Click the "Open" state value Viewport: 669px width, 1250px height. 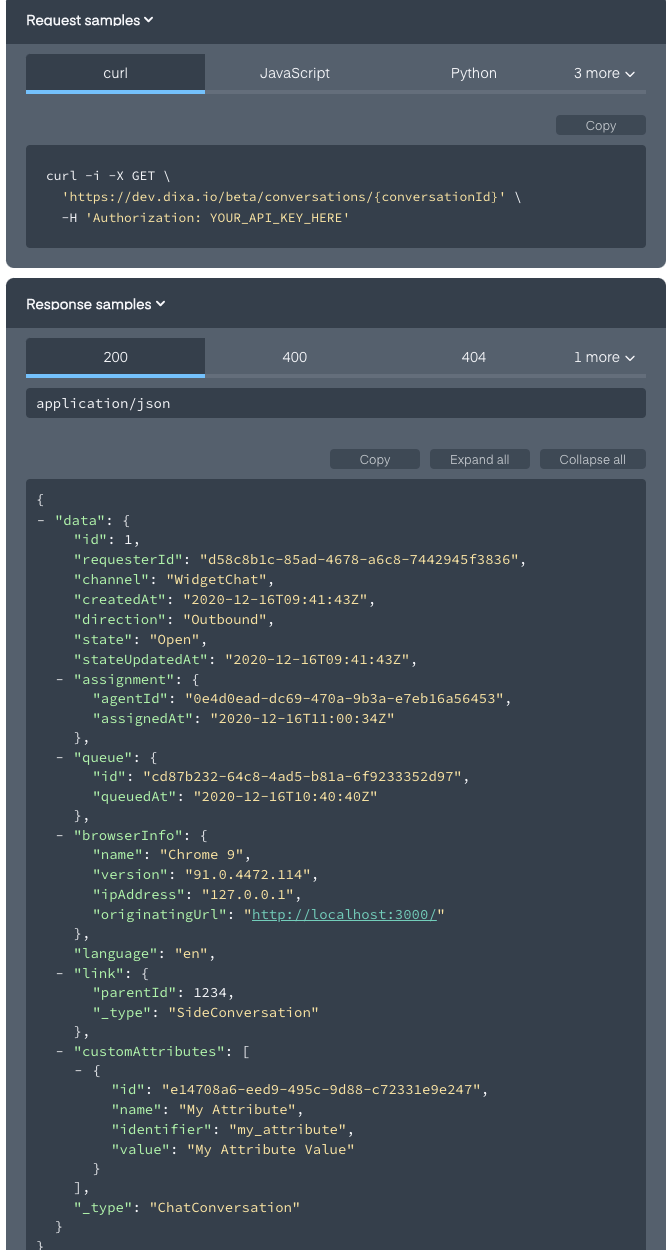pyautogui.click(x=177, y=639)
